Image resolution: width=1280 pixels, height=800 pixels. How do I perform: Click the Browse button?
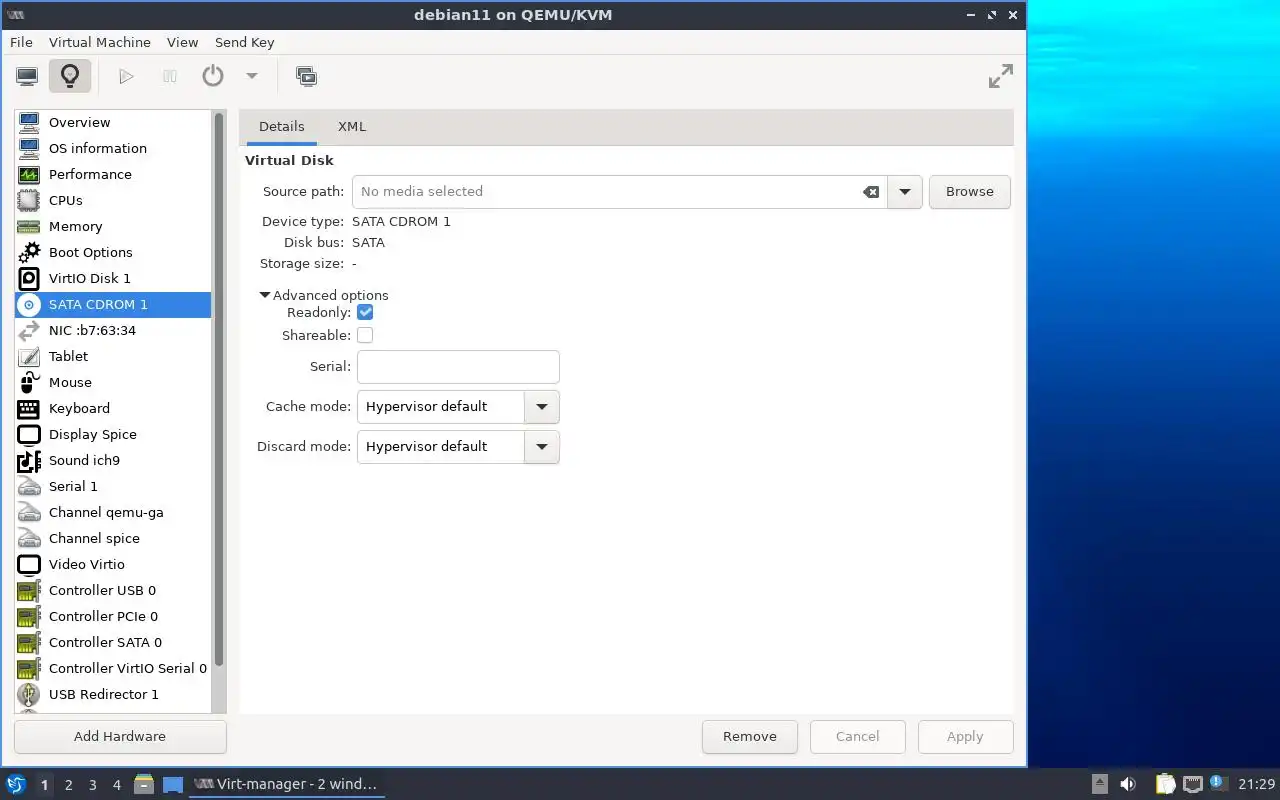(x=969, y=191)
